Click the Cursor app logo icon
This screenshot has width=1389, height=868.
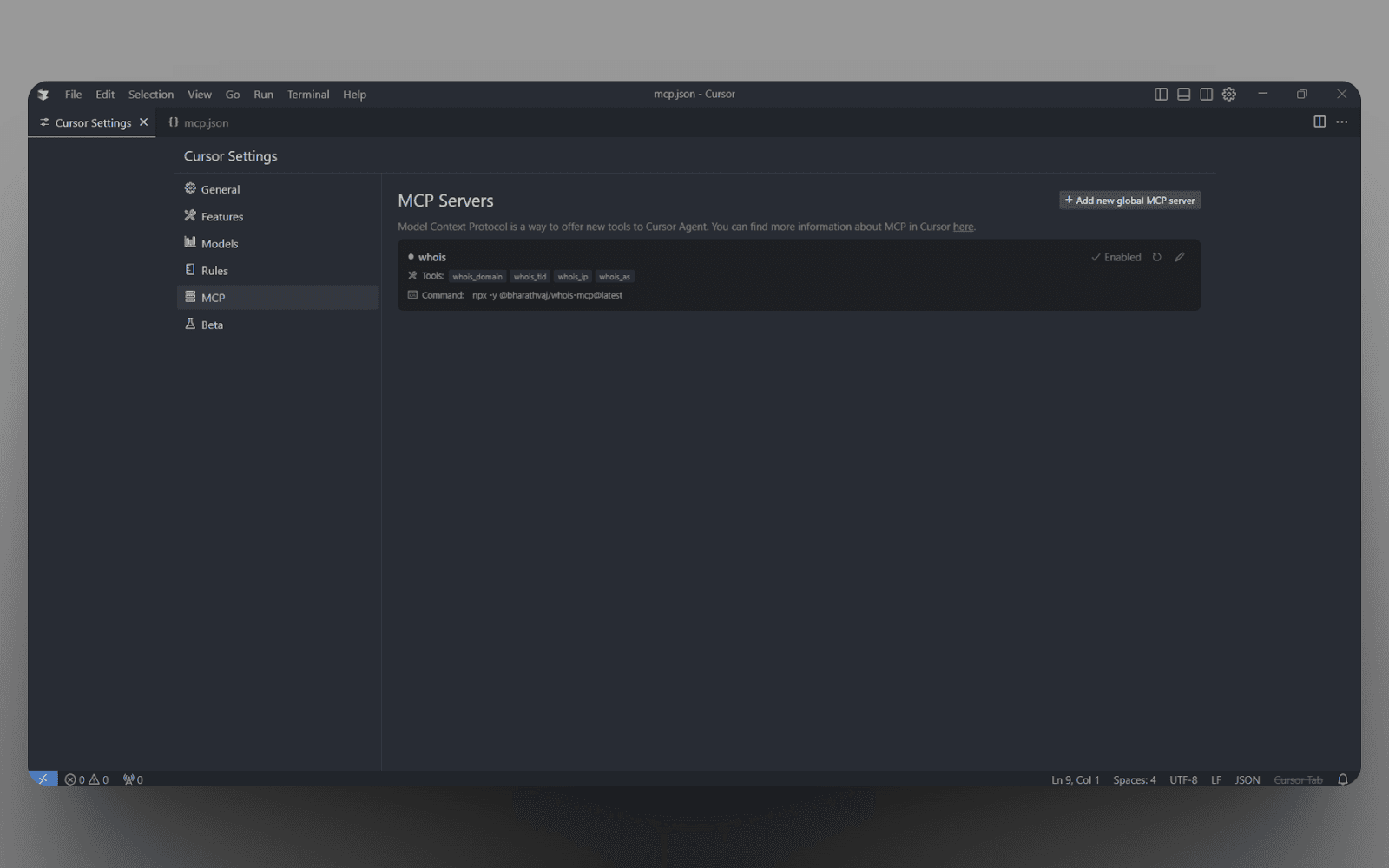(x=43, y=95)
